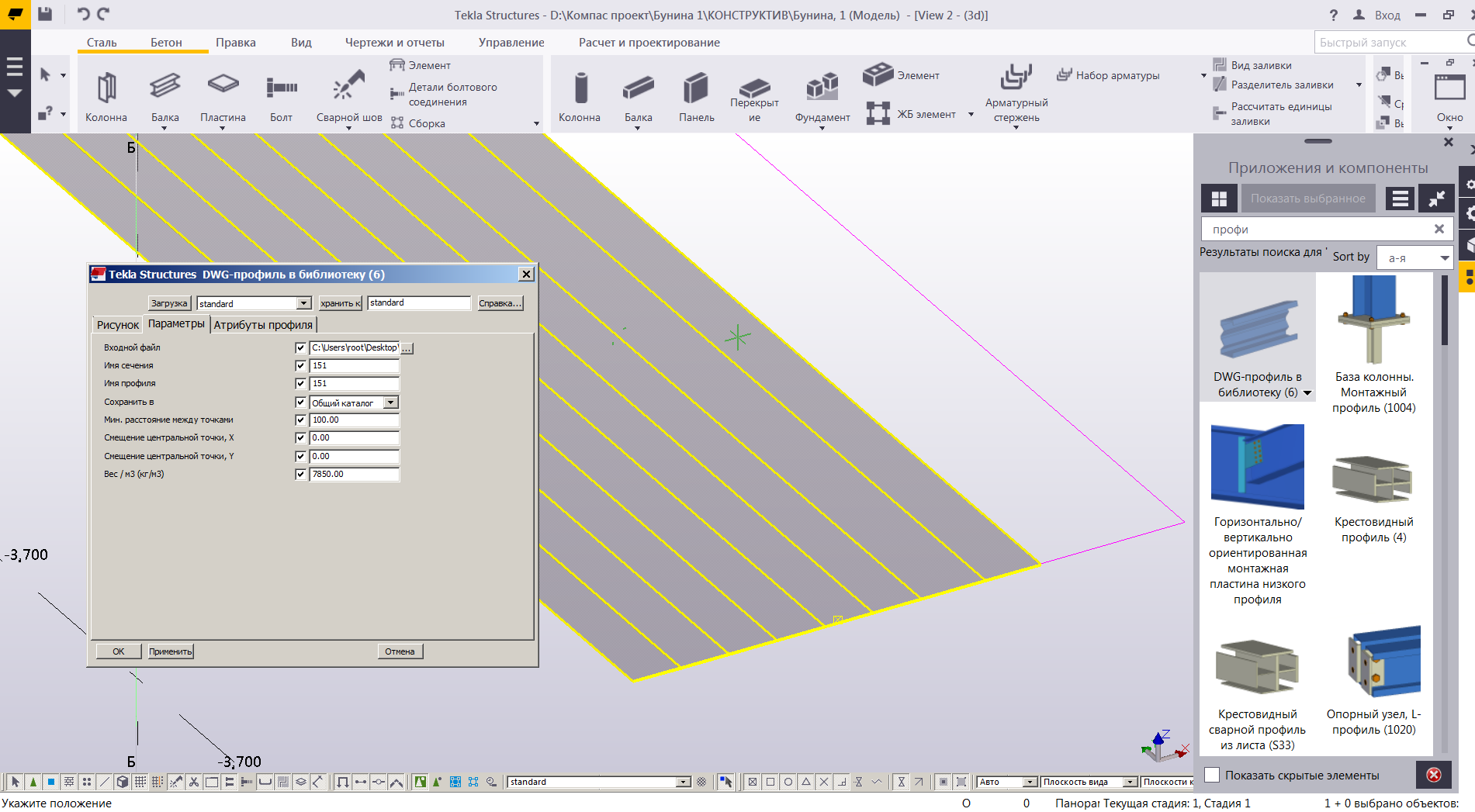Click the Имя сечения input field
This screenshot has height=812, width=1475.
point(354,365)
